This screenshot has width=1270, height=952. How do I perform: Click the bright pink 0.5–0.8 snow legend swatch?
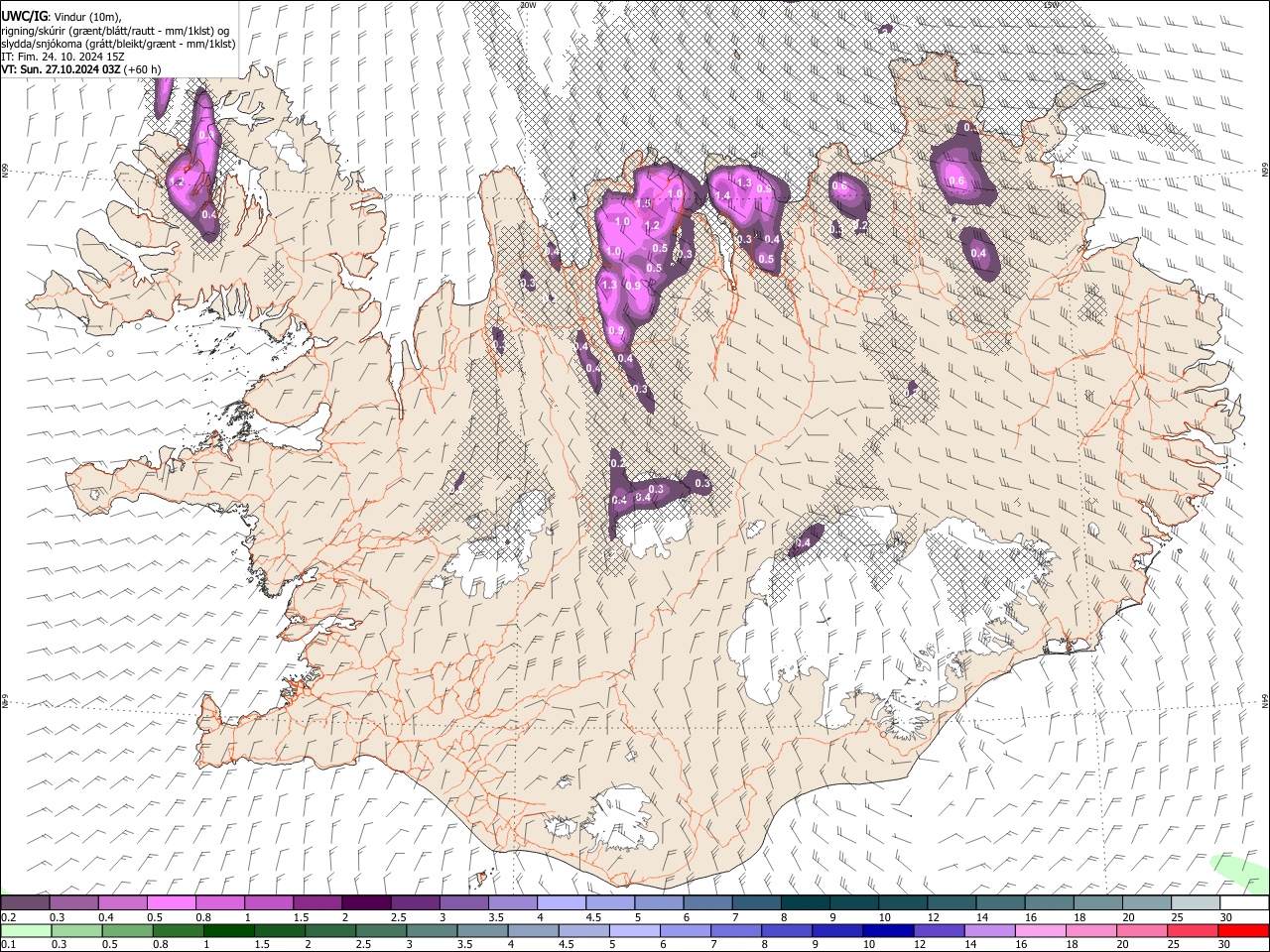pos(171,903)
